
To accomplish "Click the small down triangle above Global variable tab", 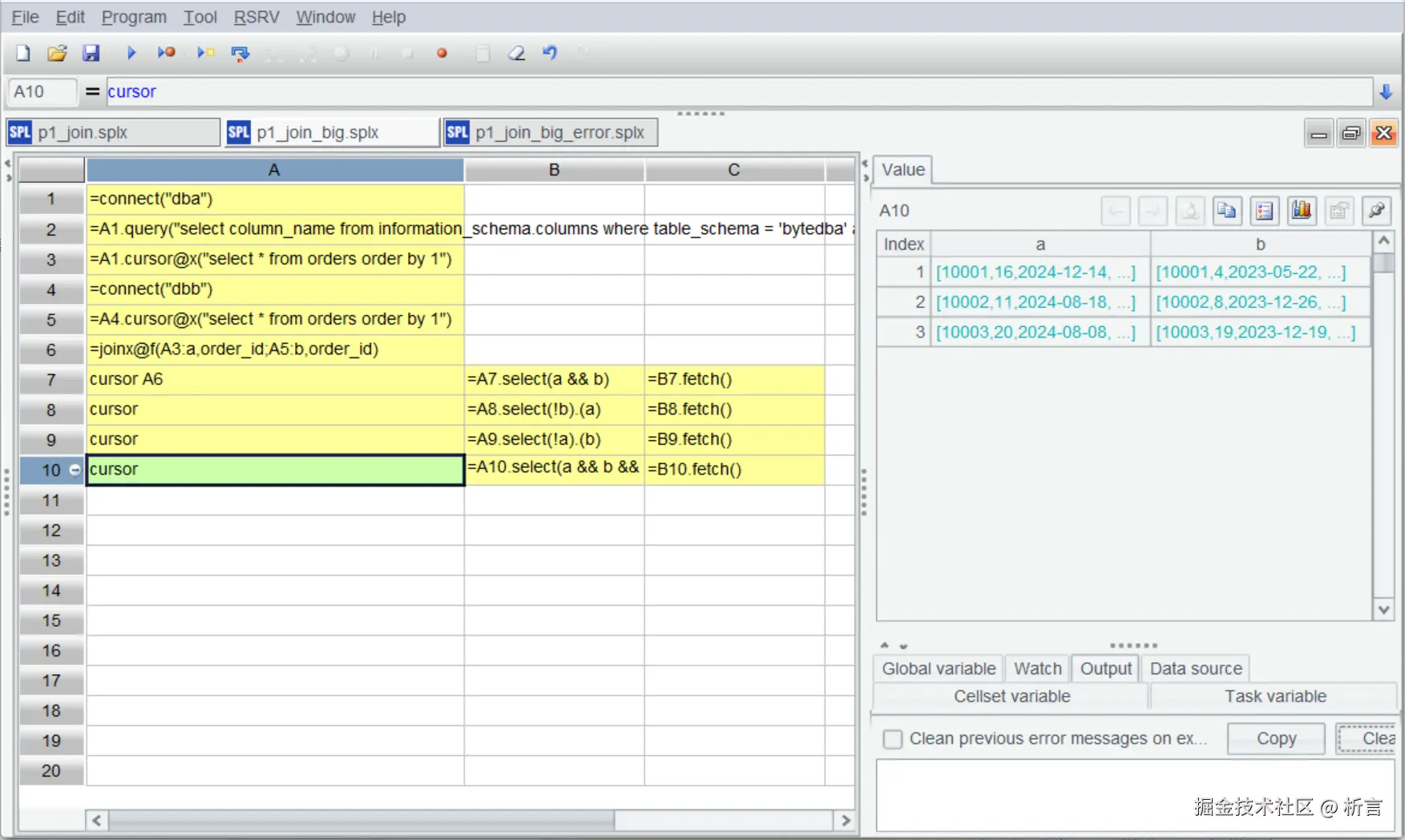I will coord(903,645).
